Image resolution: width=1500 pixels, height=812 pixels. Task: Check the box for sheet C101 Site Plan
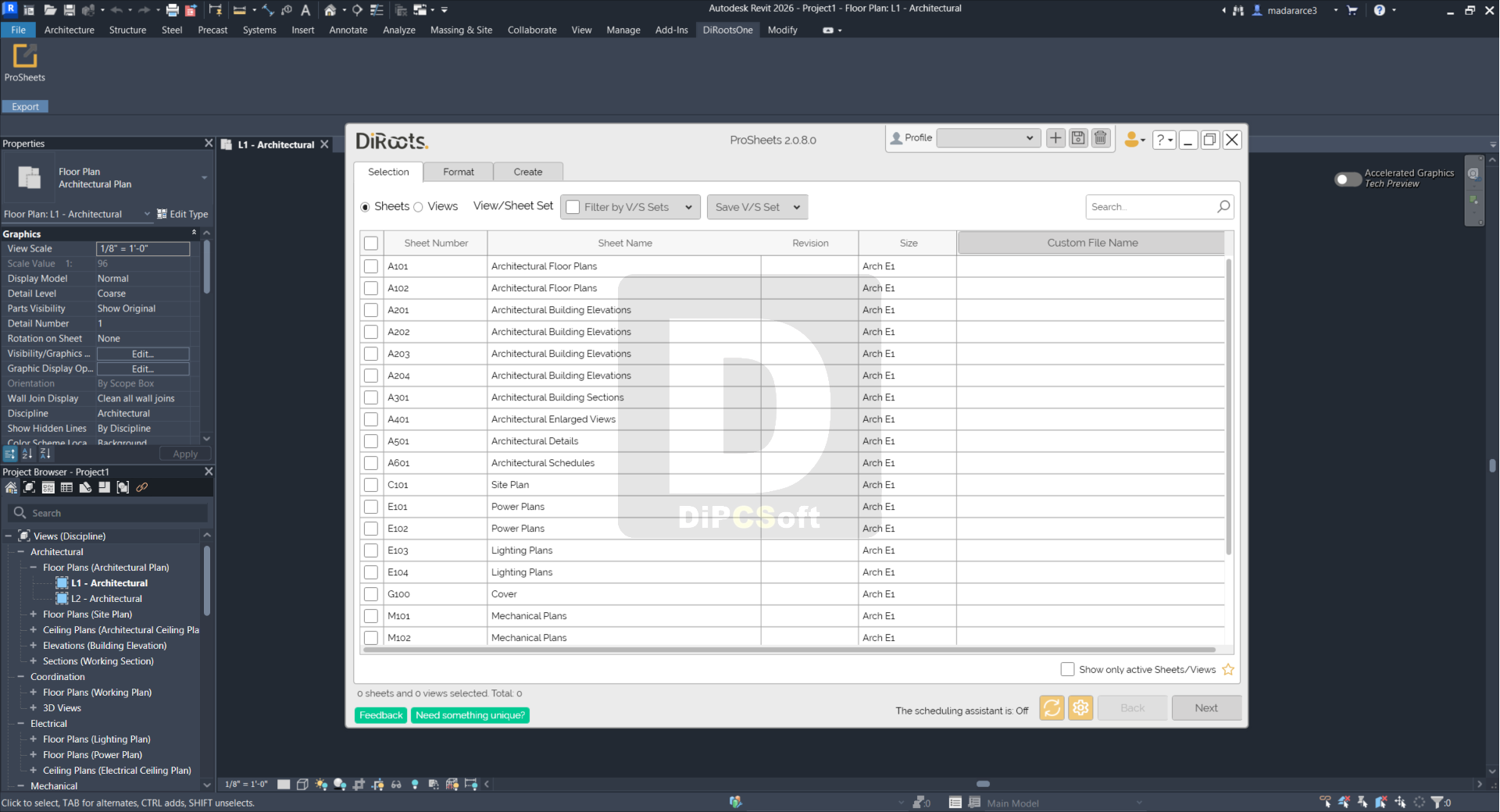(x=371, y=485)
